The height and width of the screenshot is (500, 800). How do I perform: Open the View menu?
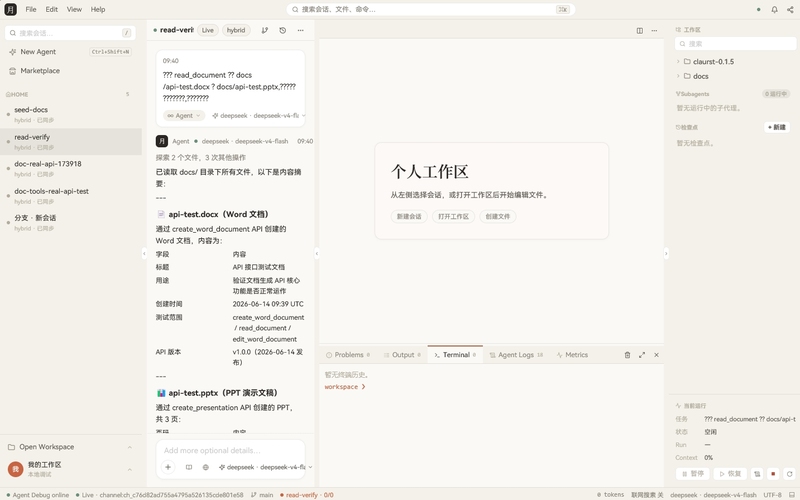tap(74, 9)
